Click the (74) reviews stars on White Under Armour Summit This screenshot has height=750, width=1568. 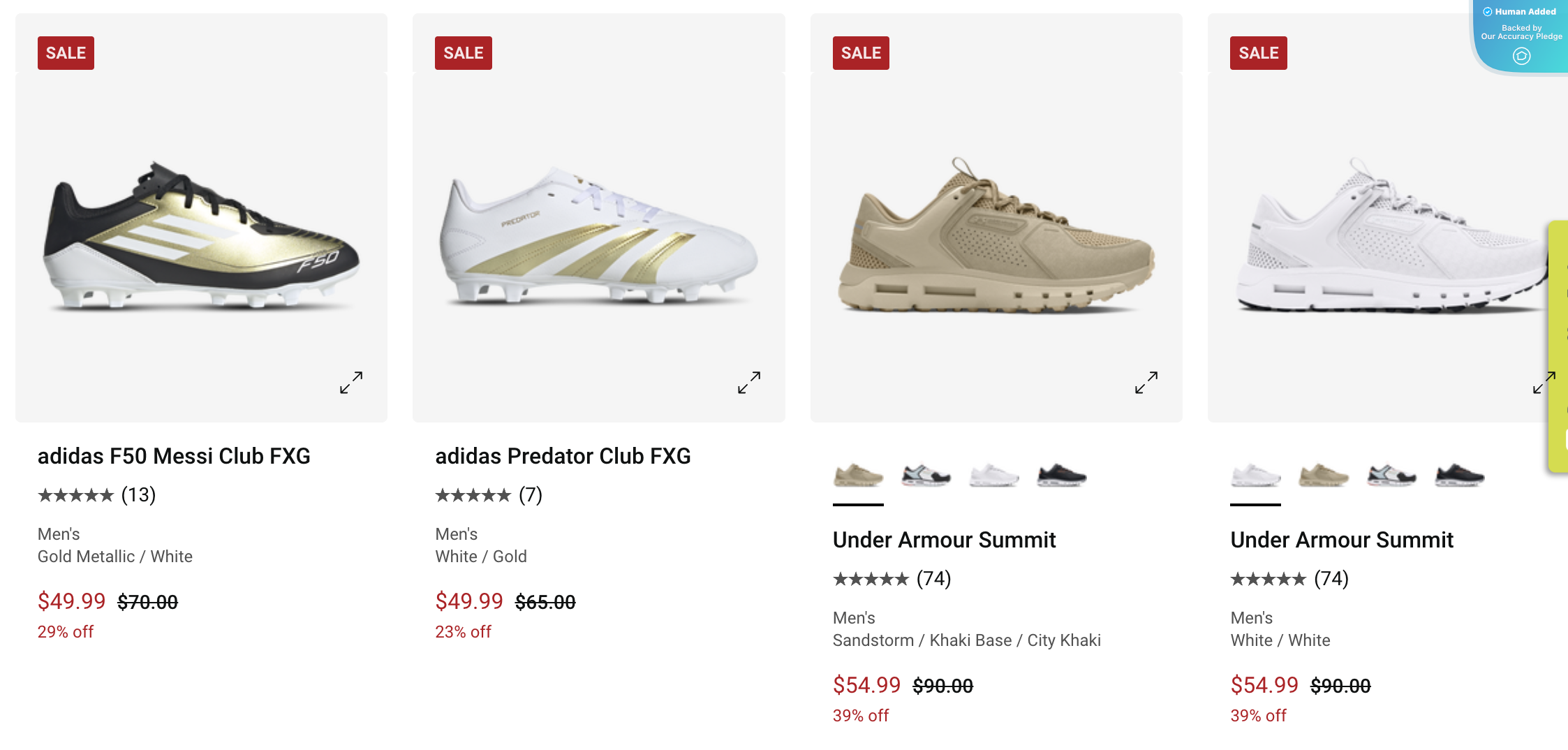click(1271, 578)
